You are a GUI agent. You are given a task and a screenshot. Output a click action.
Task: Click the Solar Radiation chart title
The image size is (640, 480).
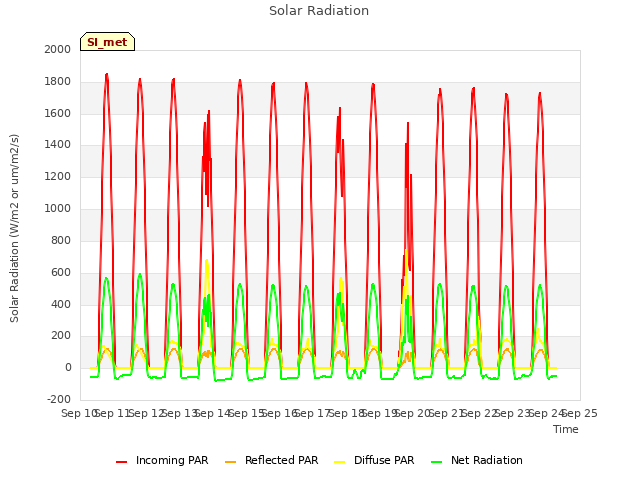pos(319,11)
